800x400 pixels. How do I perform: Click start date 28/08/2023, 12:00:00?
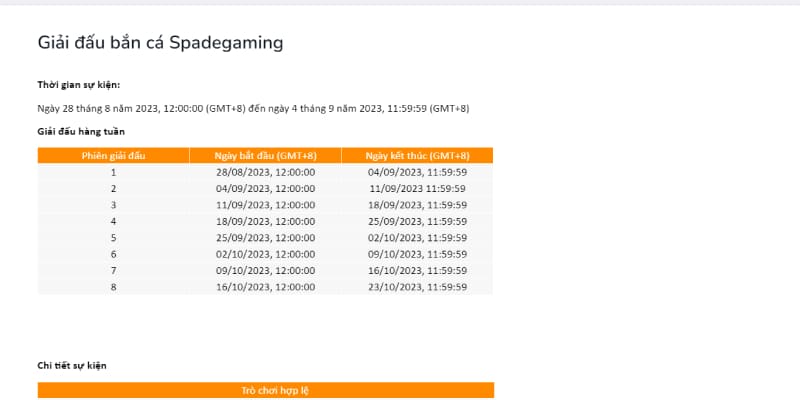click(265, 172)
